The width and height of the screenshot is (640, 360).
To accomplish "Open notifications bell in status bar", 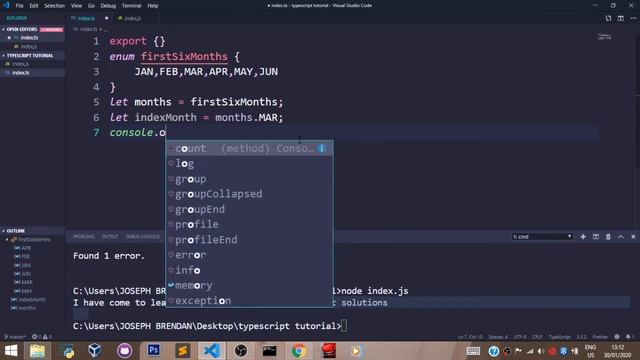I will coord(629,337).
